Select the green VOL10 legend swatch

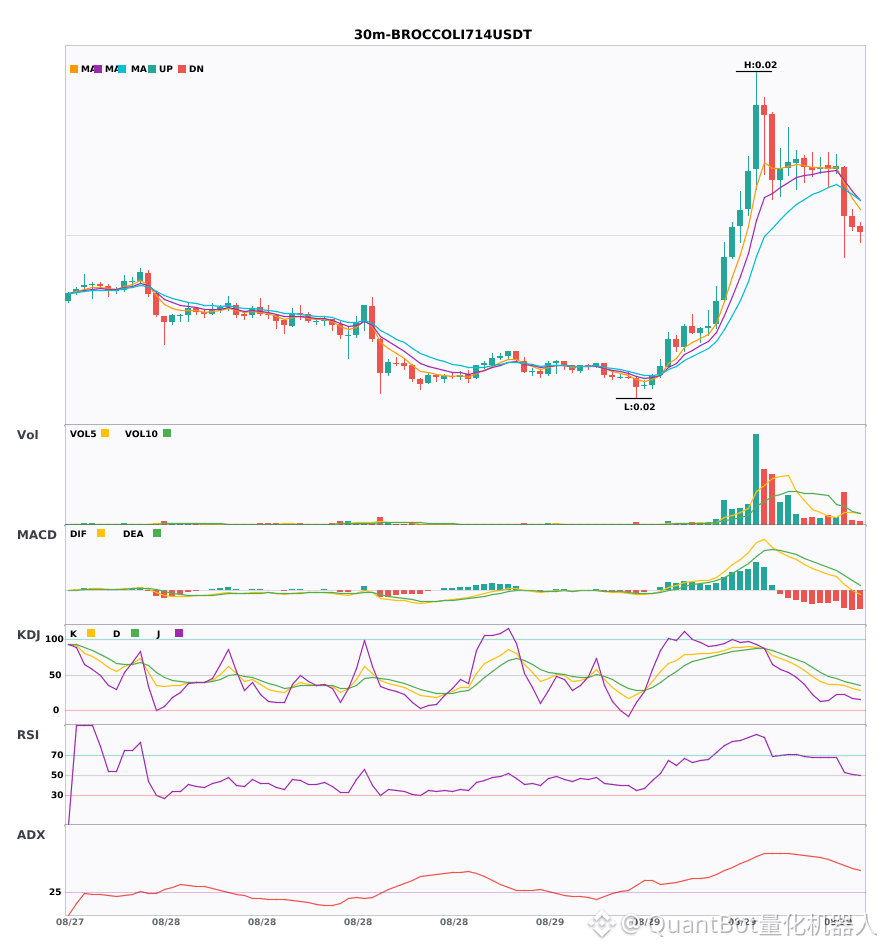point(167,433)
